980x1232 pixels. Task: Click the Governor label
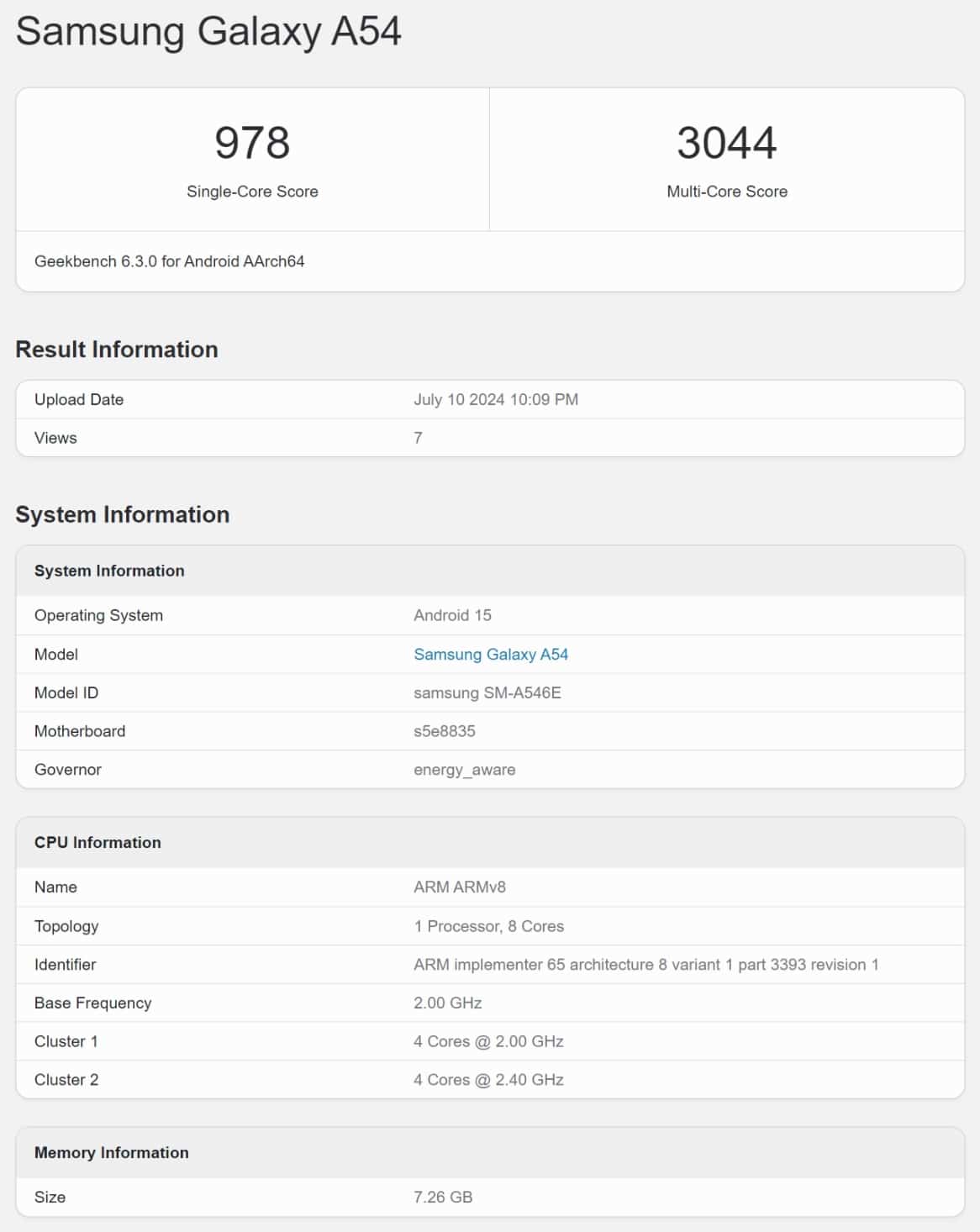pyautogui.click(x=68, y=770)
